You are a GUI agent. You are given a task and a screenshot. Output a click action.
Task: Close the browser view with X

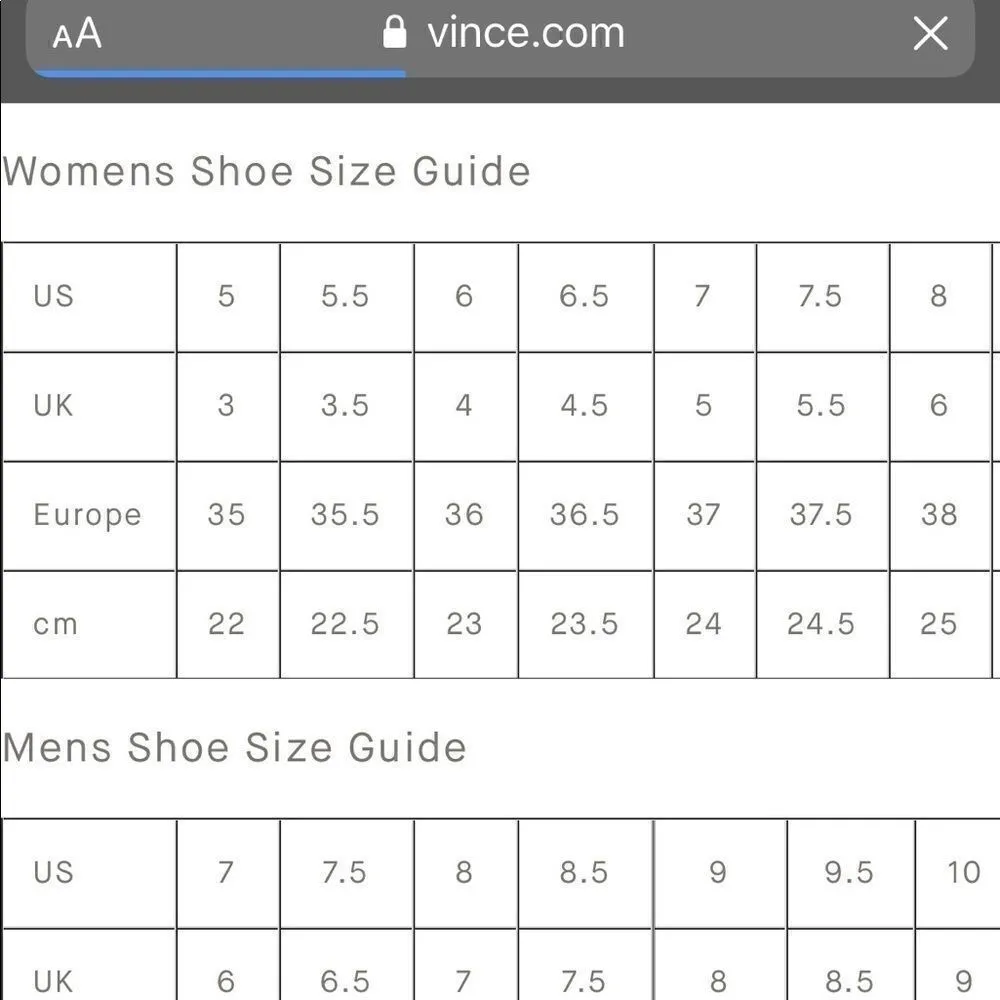click(x=930, y=35)
